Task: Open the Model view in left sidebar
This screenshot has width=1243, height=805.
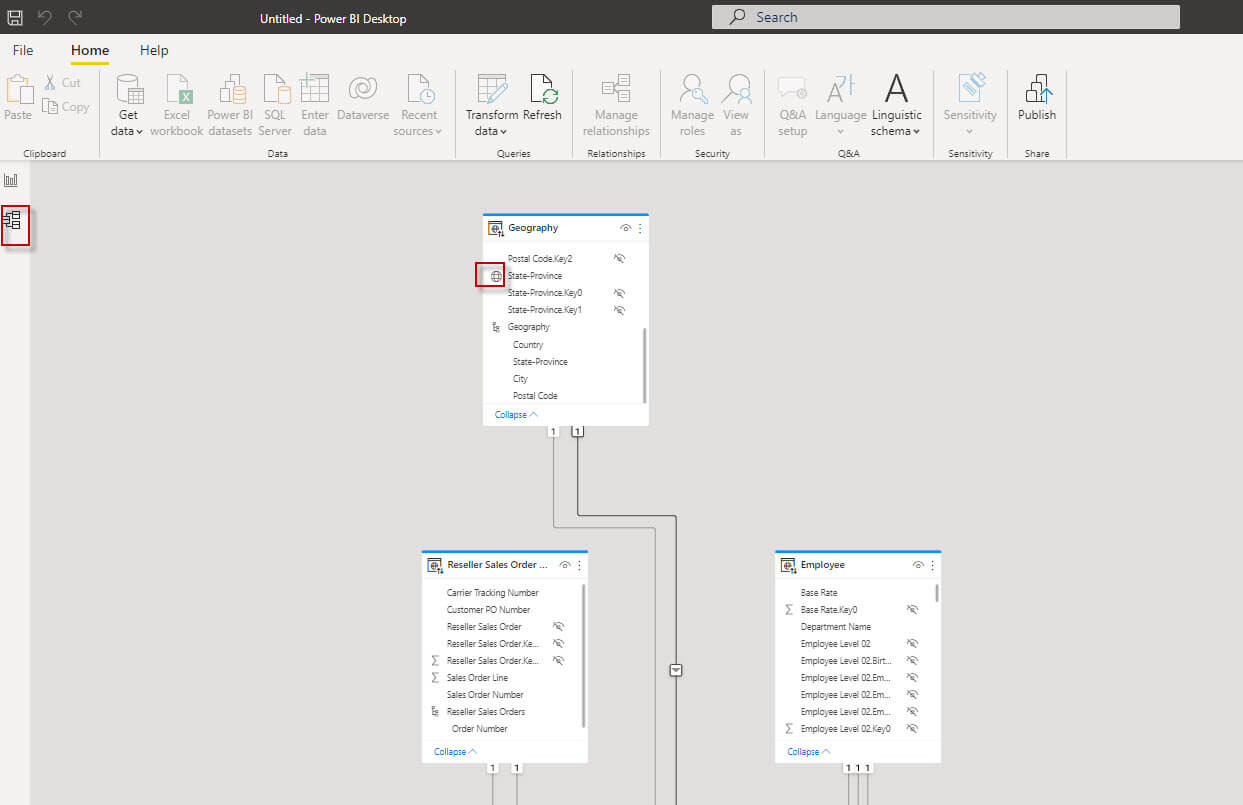Action: 13,221
